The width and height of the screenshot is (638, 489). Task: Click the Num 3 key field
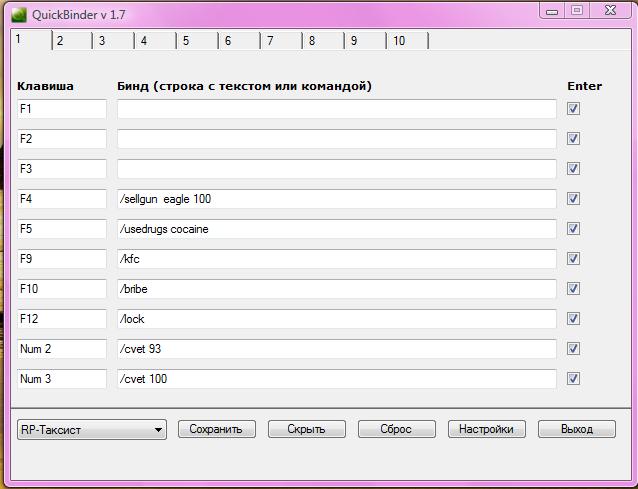[62, 379]
